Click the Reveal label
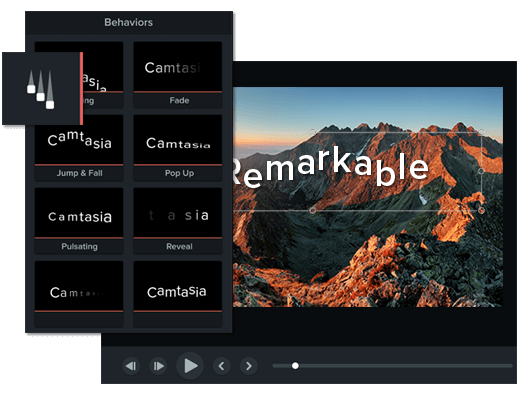 [x=179, y=247]
